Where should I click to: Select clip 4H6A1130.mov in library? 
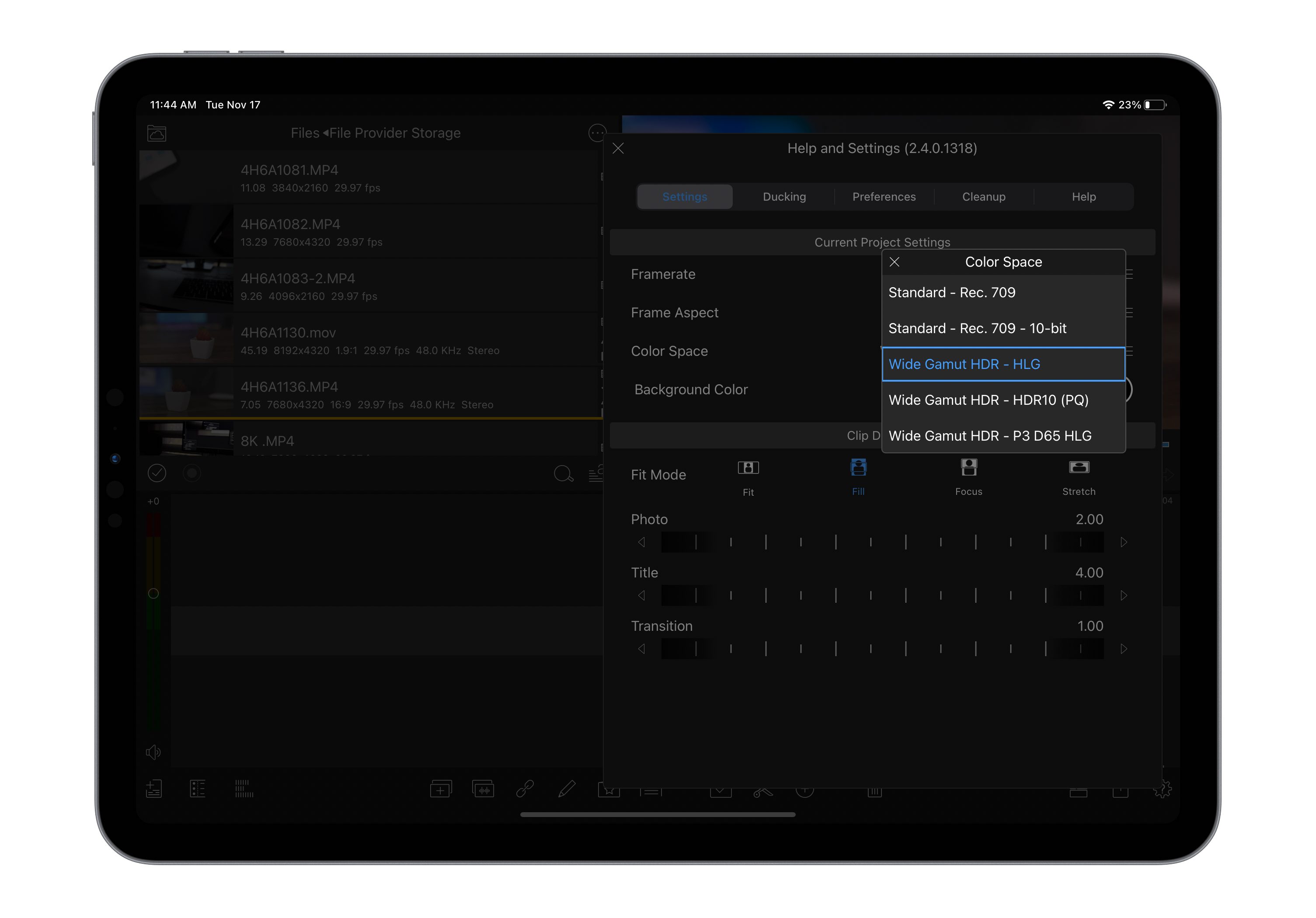370,340
